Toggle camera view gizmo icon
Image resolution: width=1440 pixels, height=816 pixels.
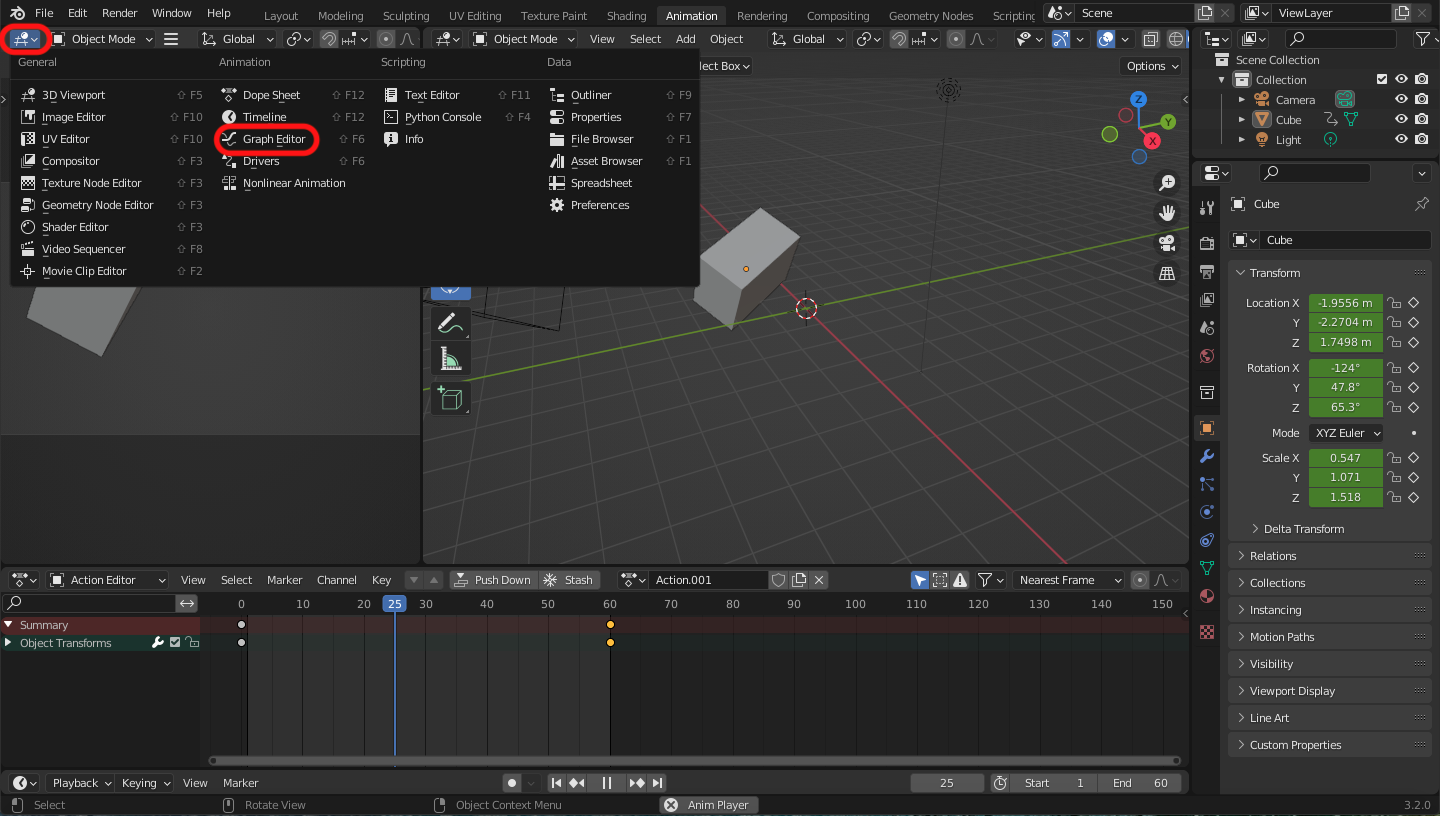click(x=1166, y=243)
